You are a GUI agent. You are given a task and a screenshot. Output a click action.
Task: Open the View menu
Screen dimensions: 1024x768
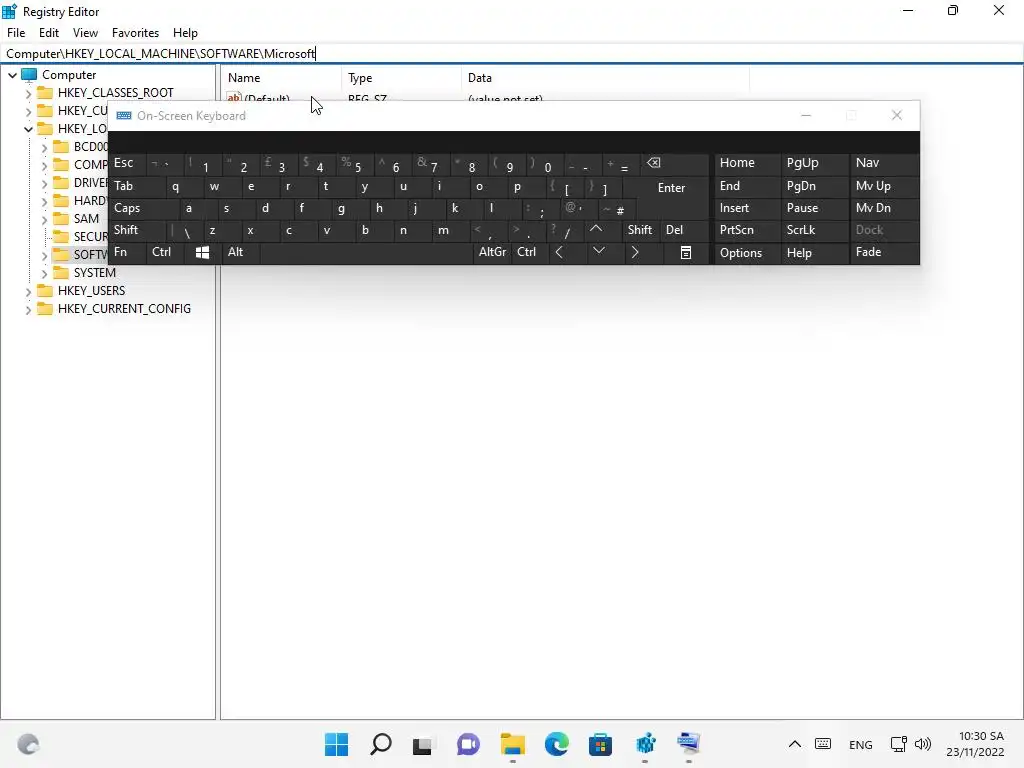point(86,33)
